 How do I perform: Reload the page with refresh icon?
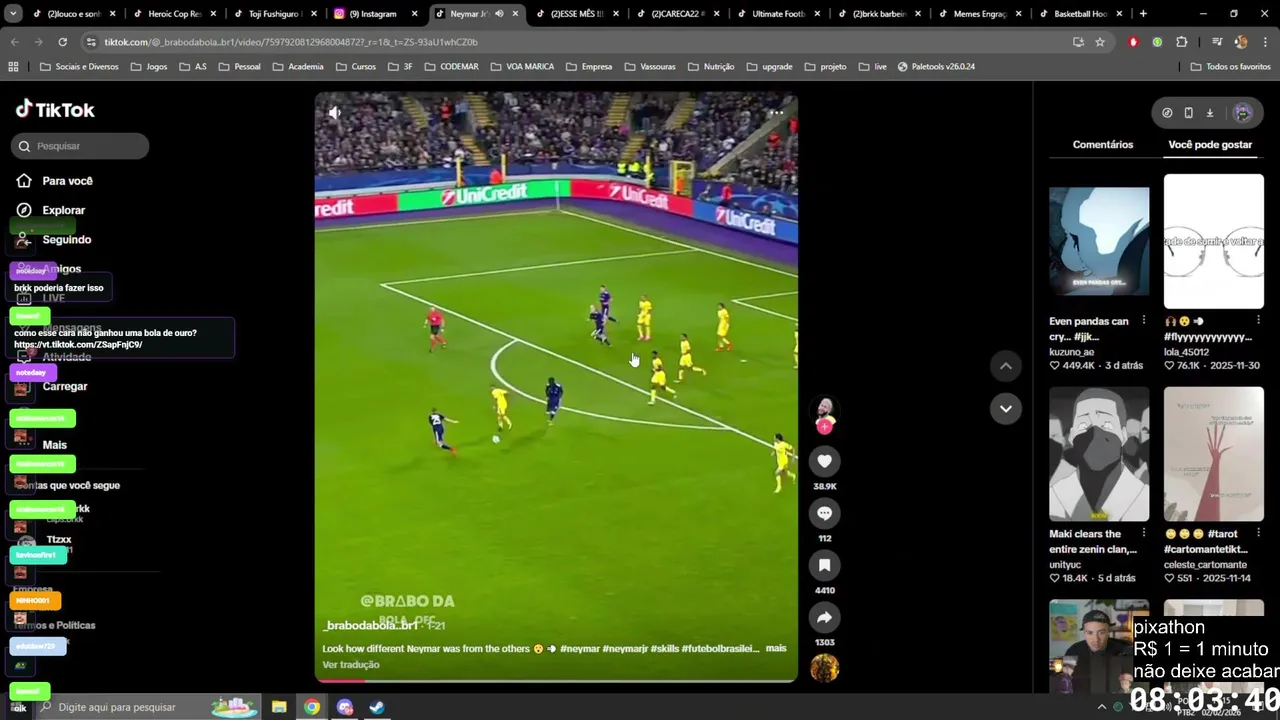point(62,42)
